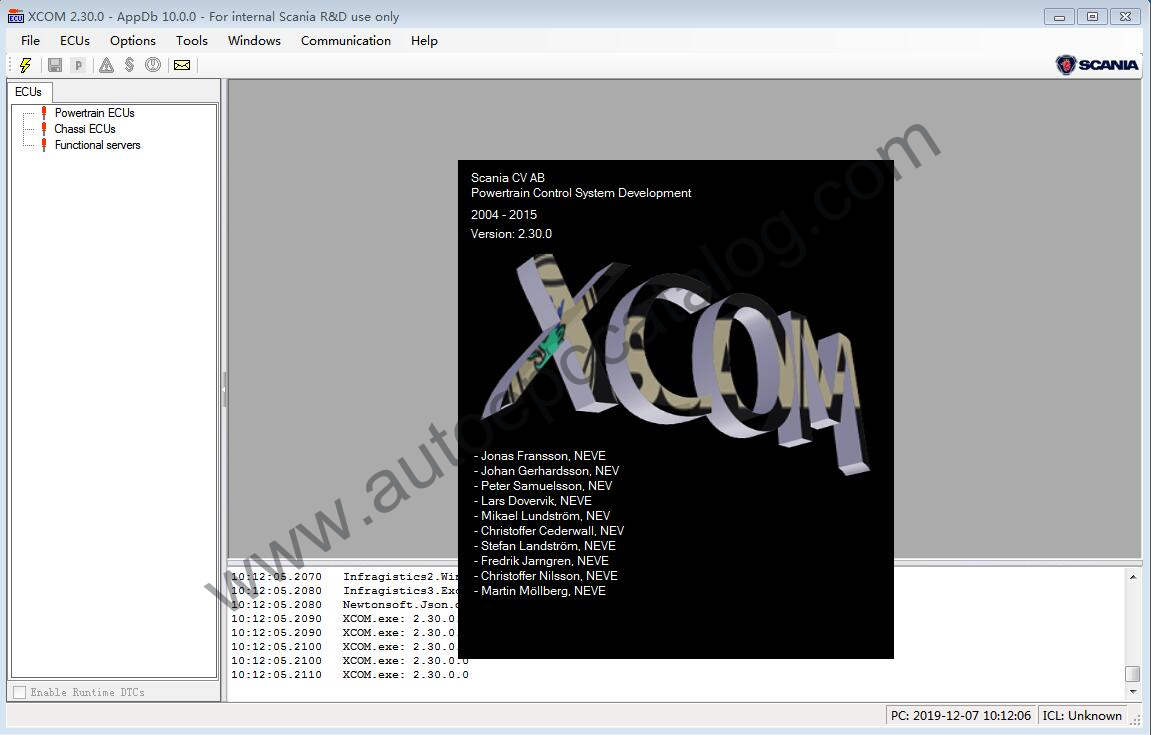Click the Version: 2.30.0 text on splash
The image size is (1151, 735).
pyautogui.click(x=512, y=233)
